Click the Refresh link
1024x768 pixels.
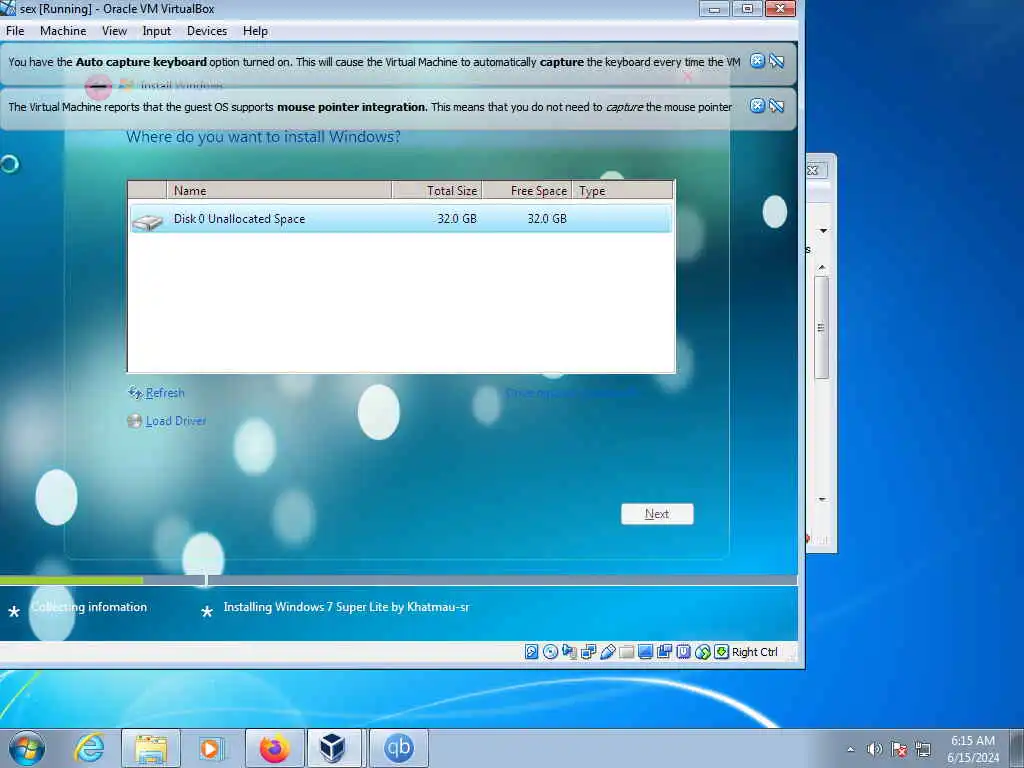click(x=165, y=393)
